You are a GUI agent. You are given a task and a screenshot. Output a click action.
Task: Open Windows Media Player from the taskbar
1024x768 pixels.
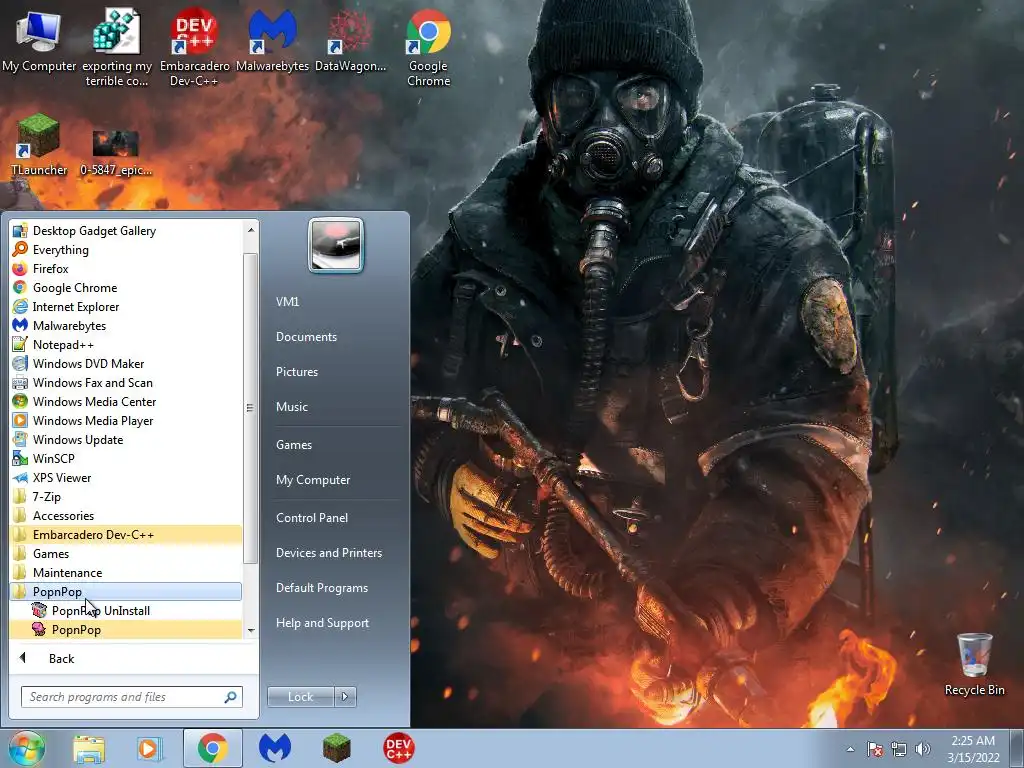point(149,748)
